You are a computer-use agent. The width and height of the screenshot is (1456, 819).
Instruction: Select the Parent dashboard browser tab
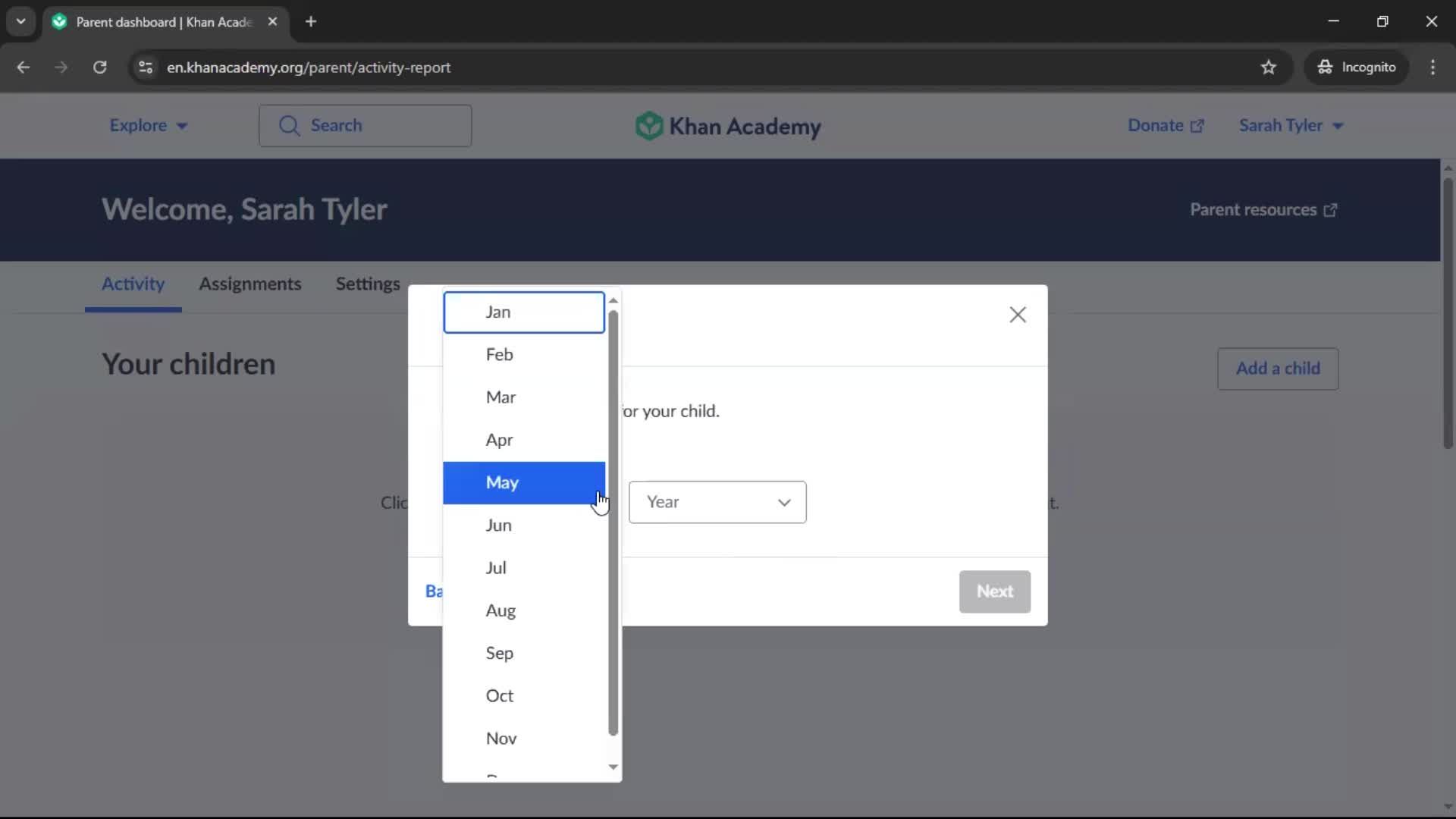165,22
